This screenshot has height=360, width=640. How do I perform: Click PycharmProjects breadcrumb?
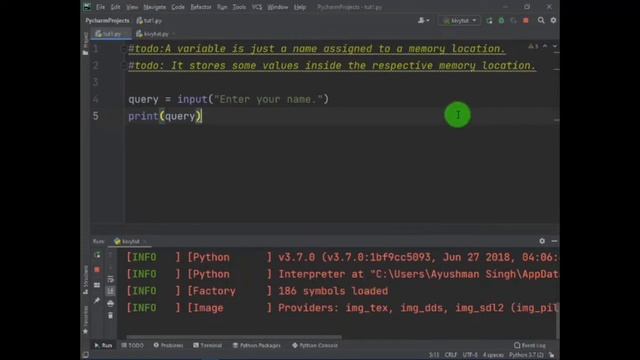[107, 20]
